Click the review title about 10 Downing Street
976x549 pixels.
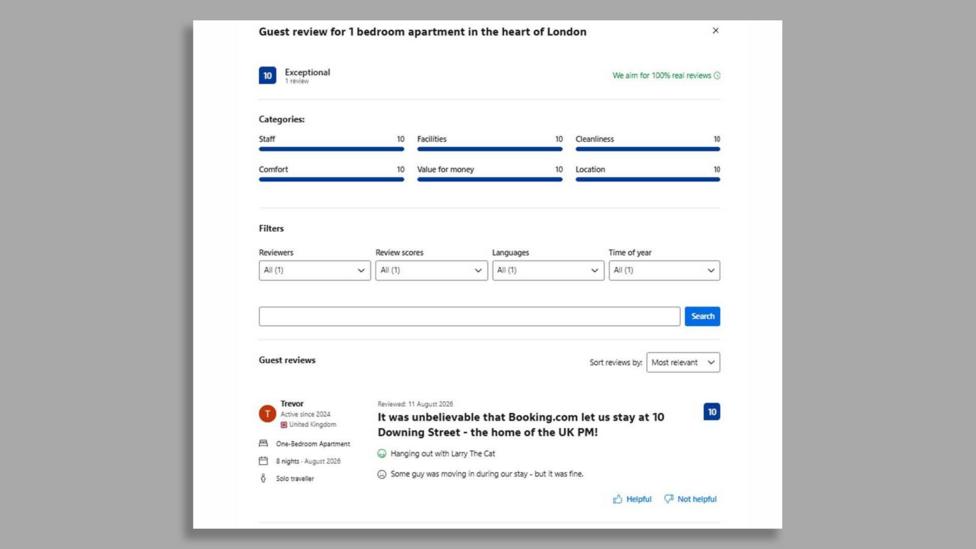click(x=520, y=425)
